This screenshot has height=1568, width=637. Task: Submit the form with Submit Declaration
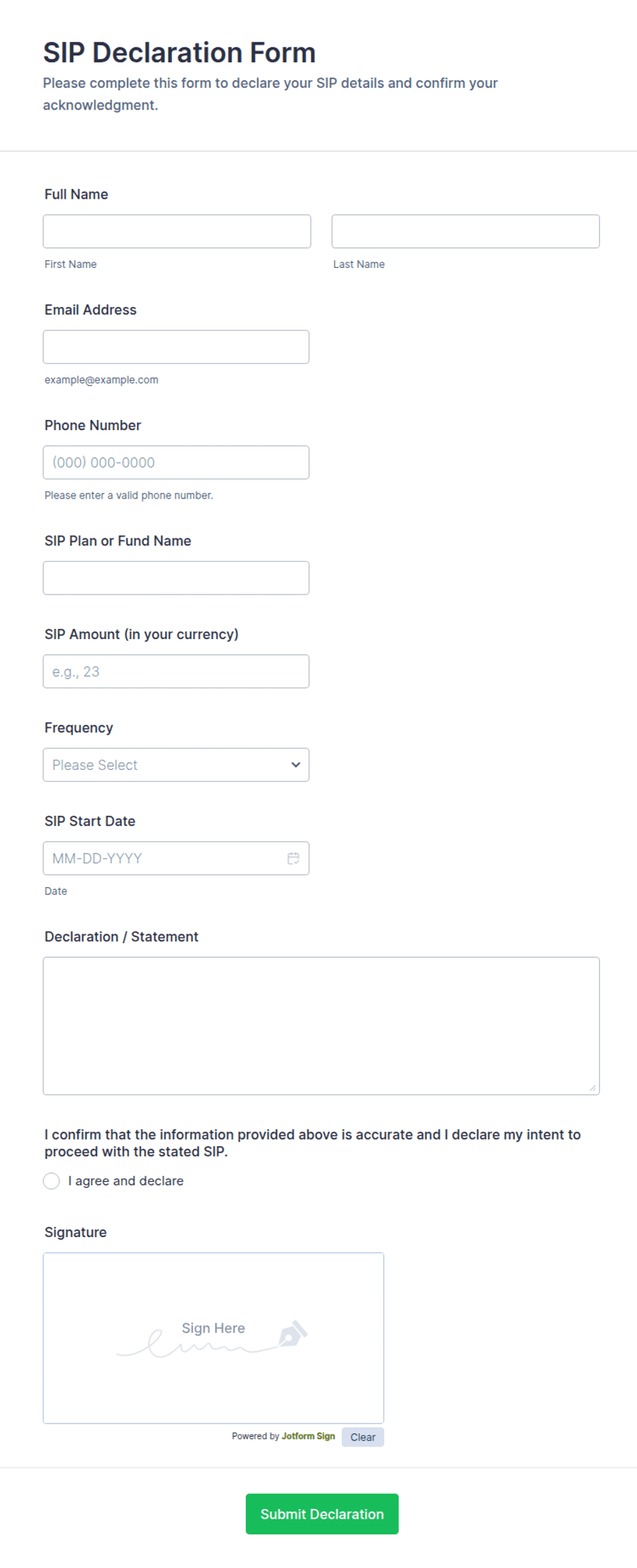pyautogui.click(x=322, y=1514)
